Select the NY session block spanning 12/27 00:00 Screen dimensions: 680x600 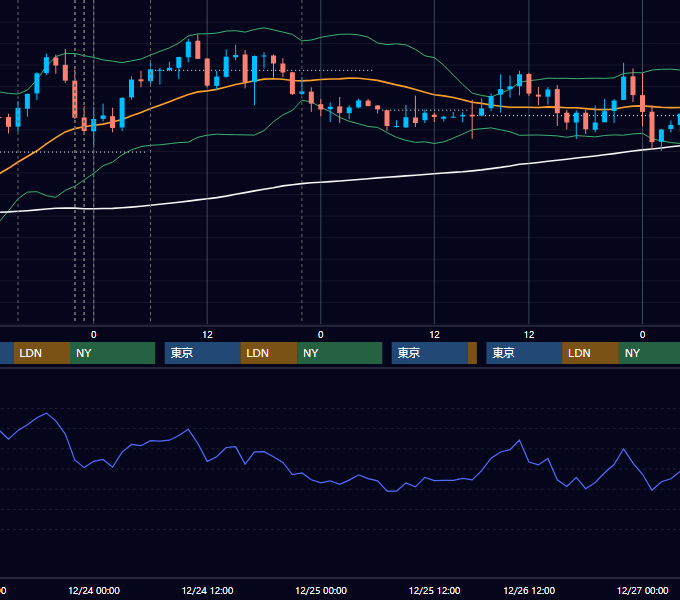[649, 353]
